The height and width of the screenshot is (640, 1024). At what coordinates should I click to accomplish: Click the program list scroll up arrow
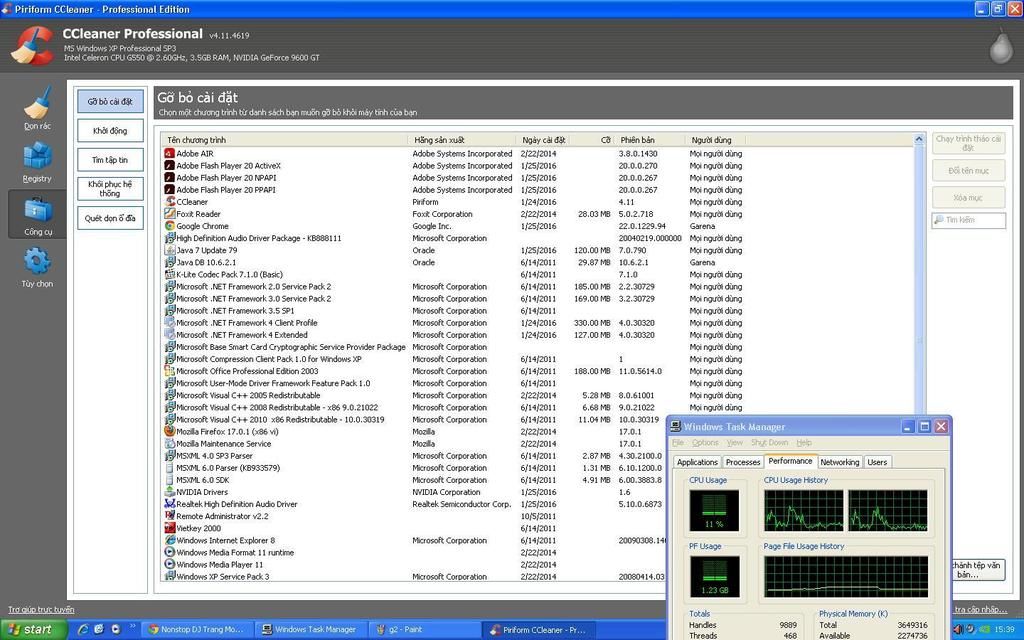(919, 139)
